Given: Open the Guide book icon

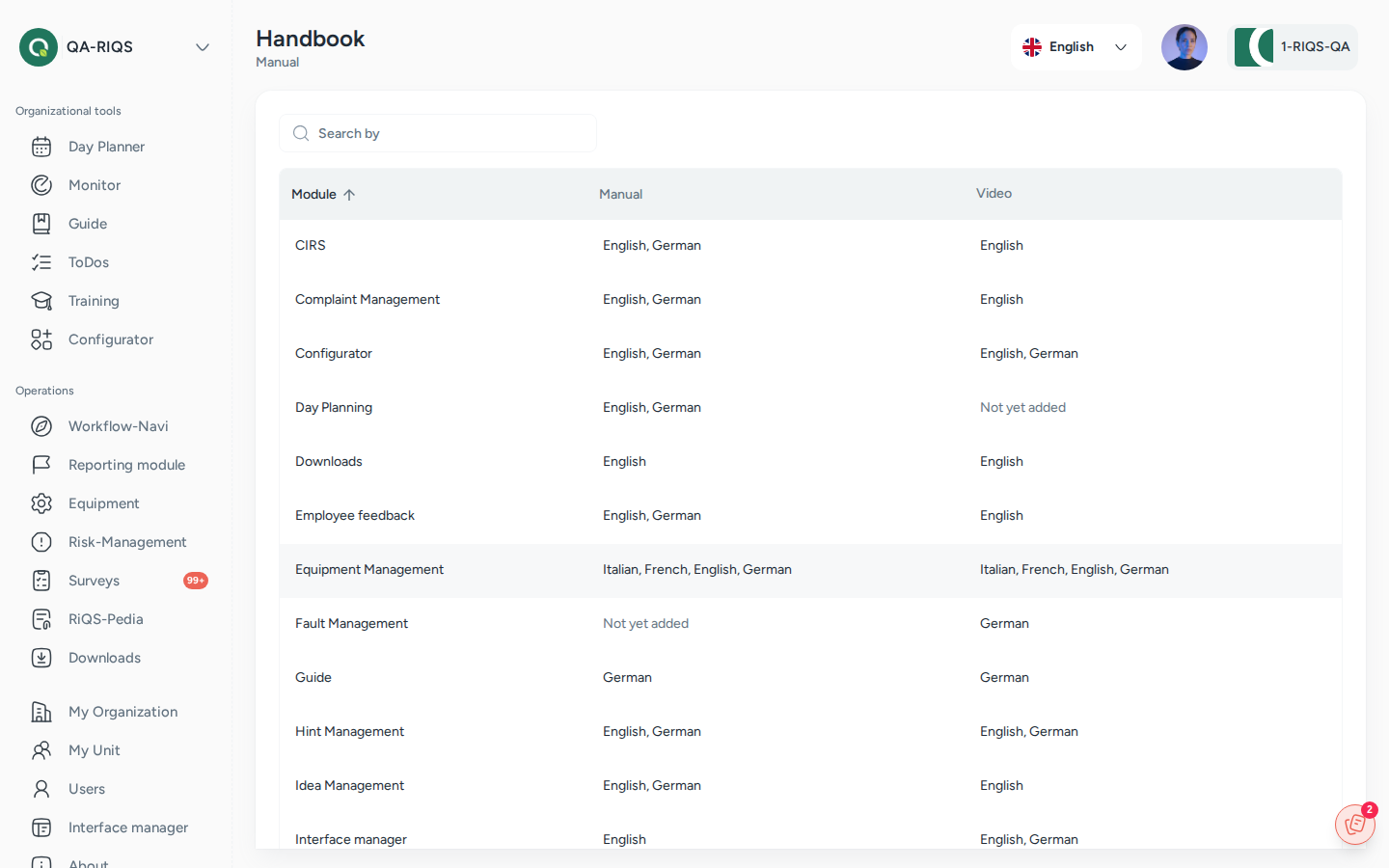Looking at the screenshot, I should (x=41, y=224).
